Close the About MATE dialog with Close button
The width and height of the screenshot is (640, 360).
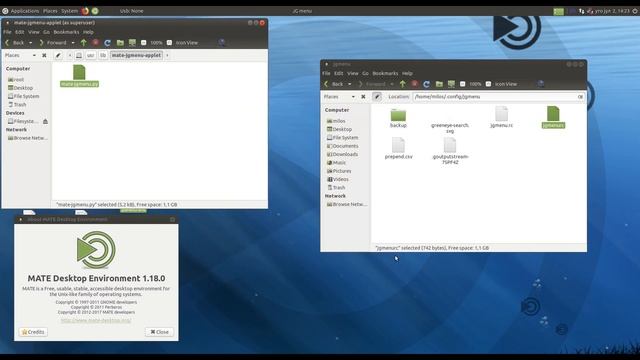(160, 332)
